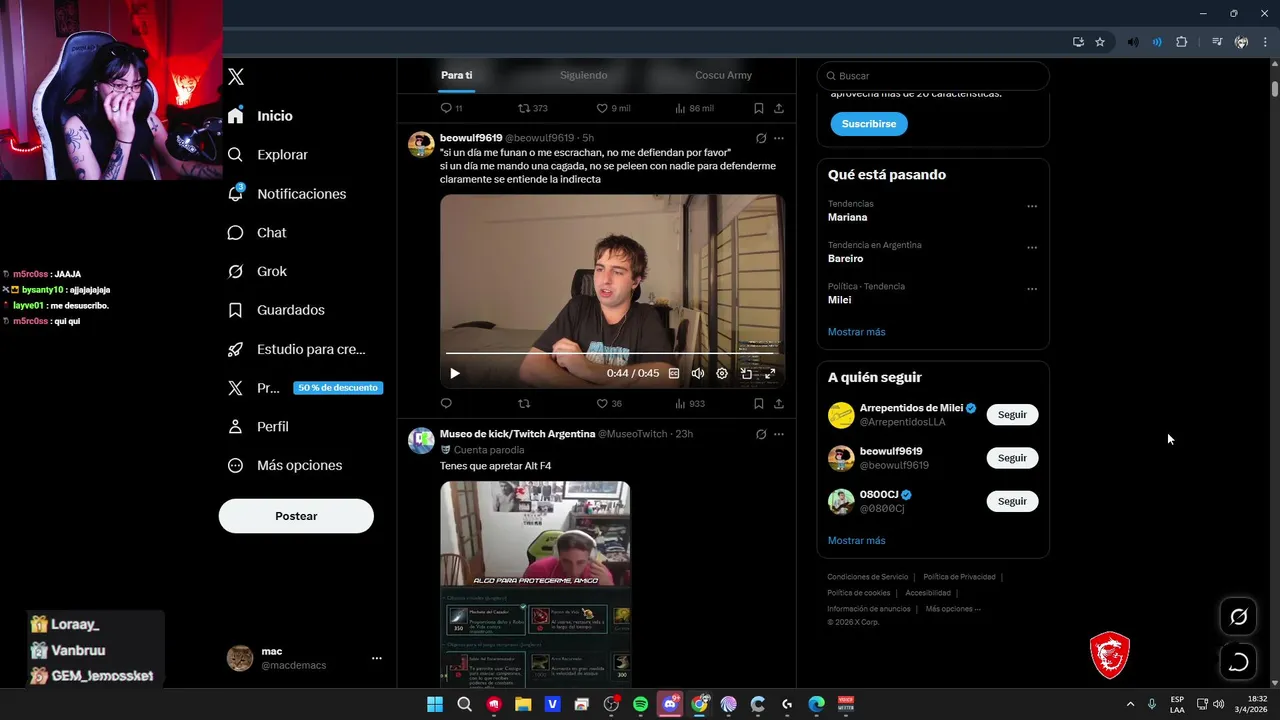The image size is (1280, 720).
Task: Open more options on beowulf9619 post
Action: pyautogui.click(x=779, y=138)
